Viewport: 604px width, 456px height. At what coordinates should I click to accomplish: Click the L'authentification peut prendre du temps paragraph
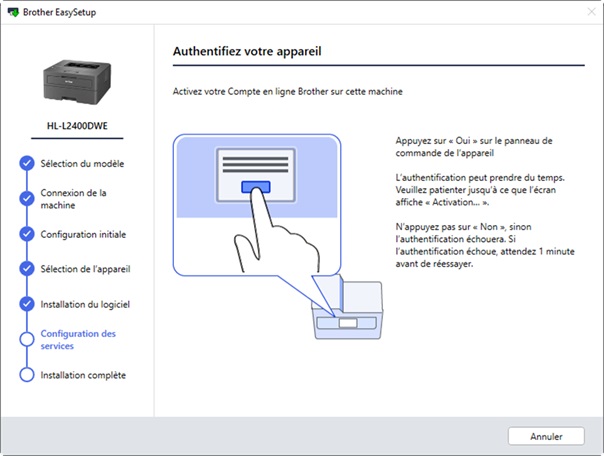click(480, 190)
